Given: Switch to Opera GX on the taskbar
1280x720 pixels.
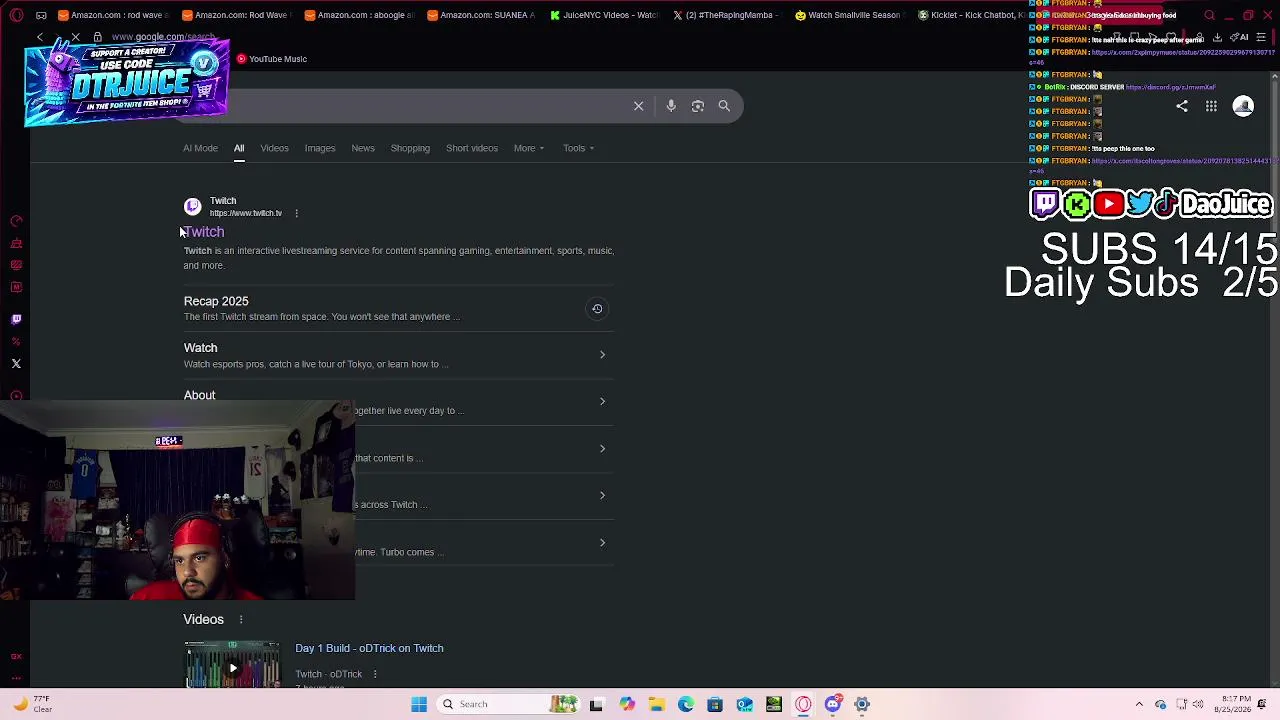Looking at the screenshot, I should pos(803,704).
